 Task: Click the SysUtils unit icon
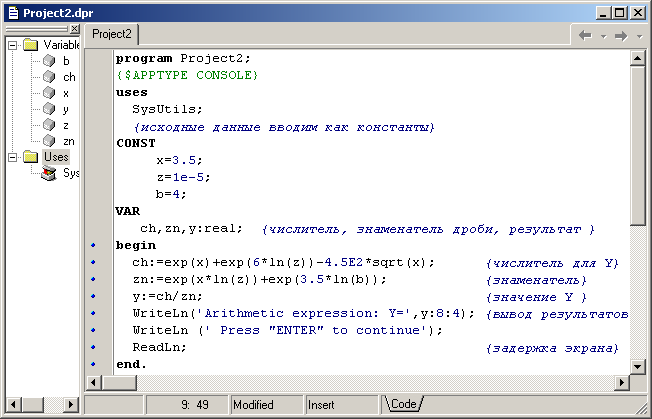[x=49, y=173]
